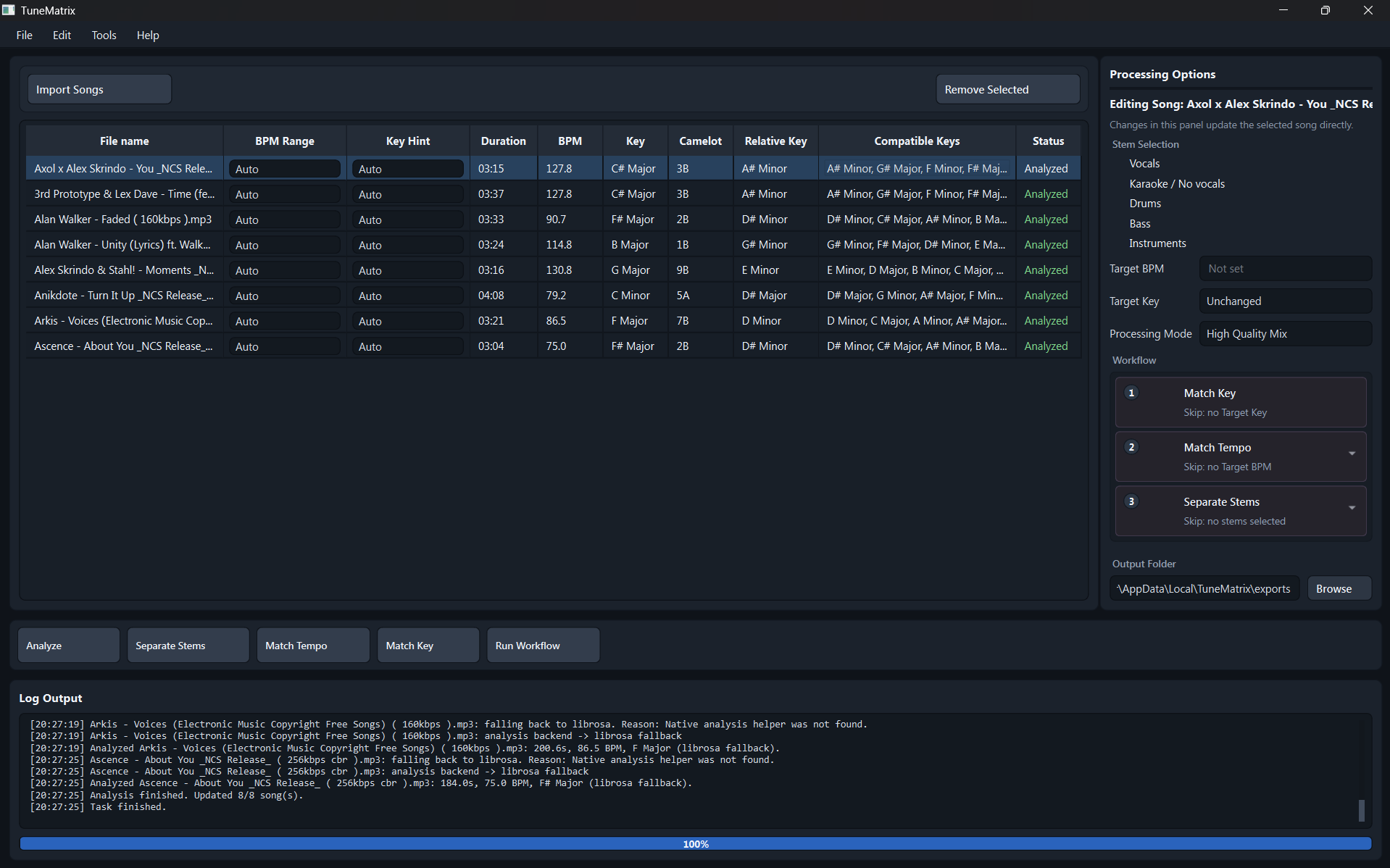Screen dimensions: 1390x868
Task: Sort by the Duration column header
Action: tap(504, 141)
